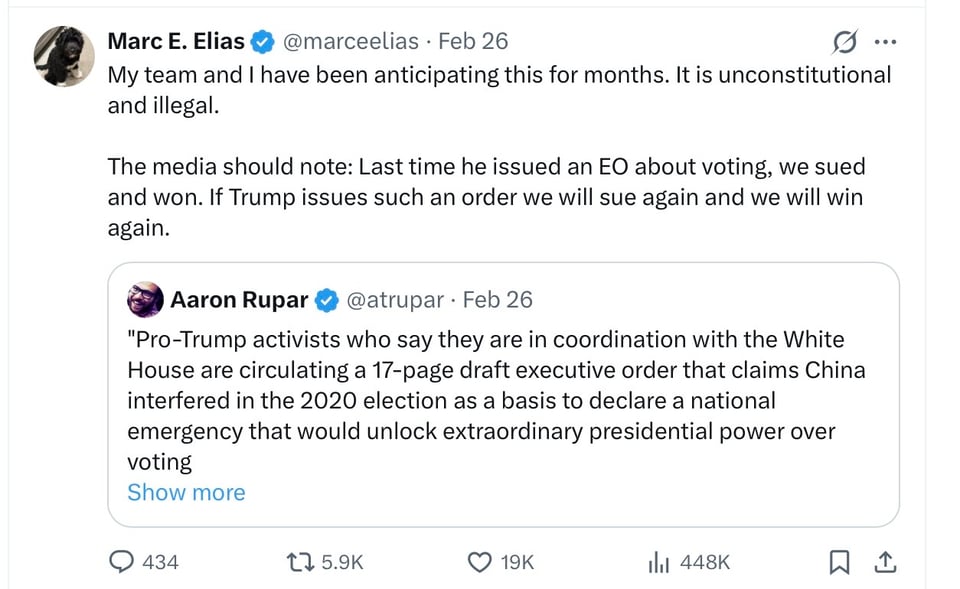Open replies using the speech bubble icon

120,562
